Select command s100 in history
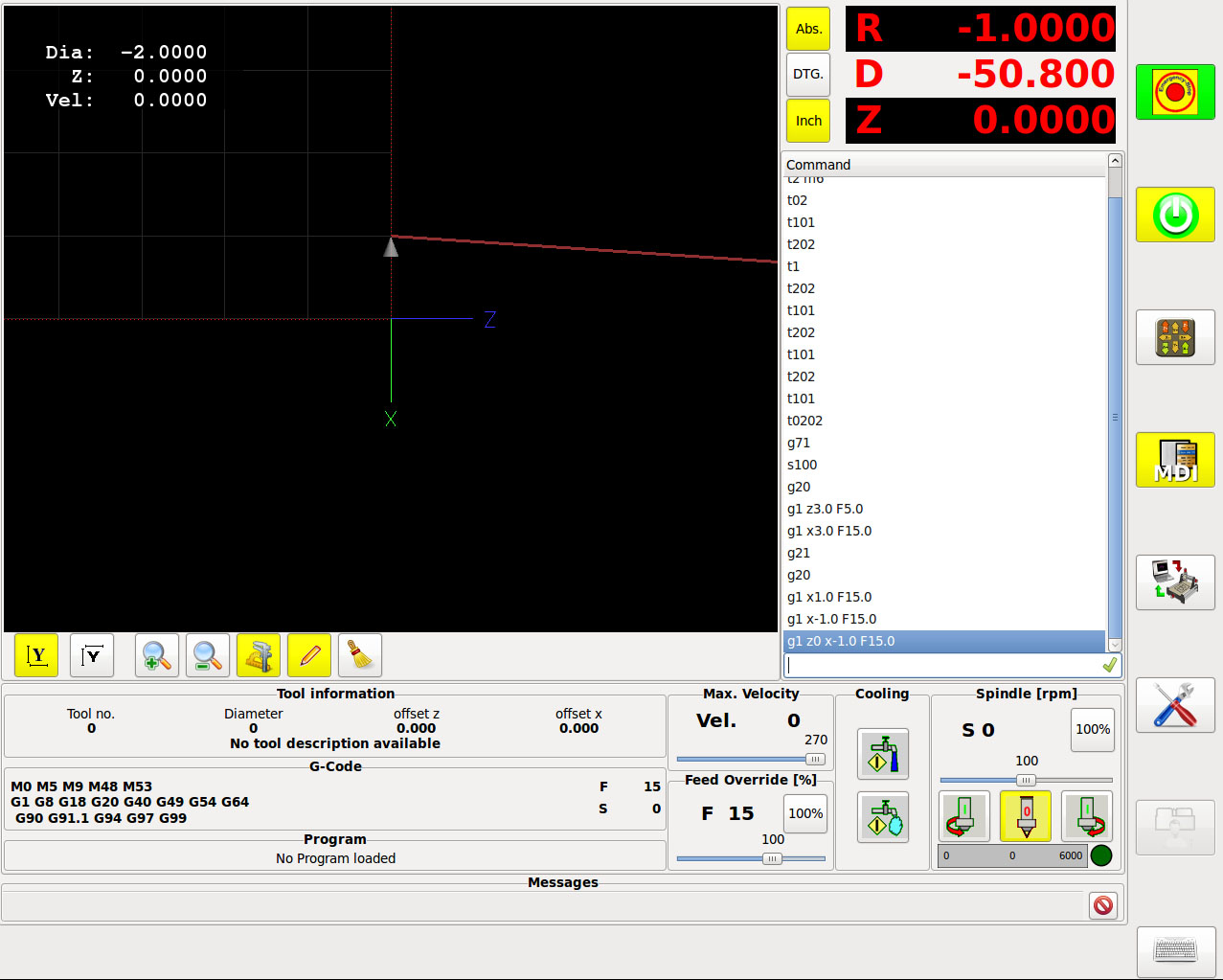 coord(944,465)
